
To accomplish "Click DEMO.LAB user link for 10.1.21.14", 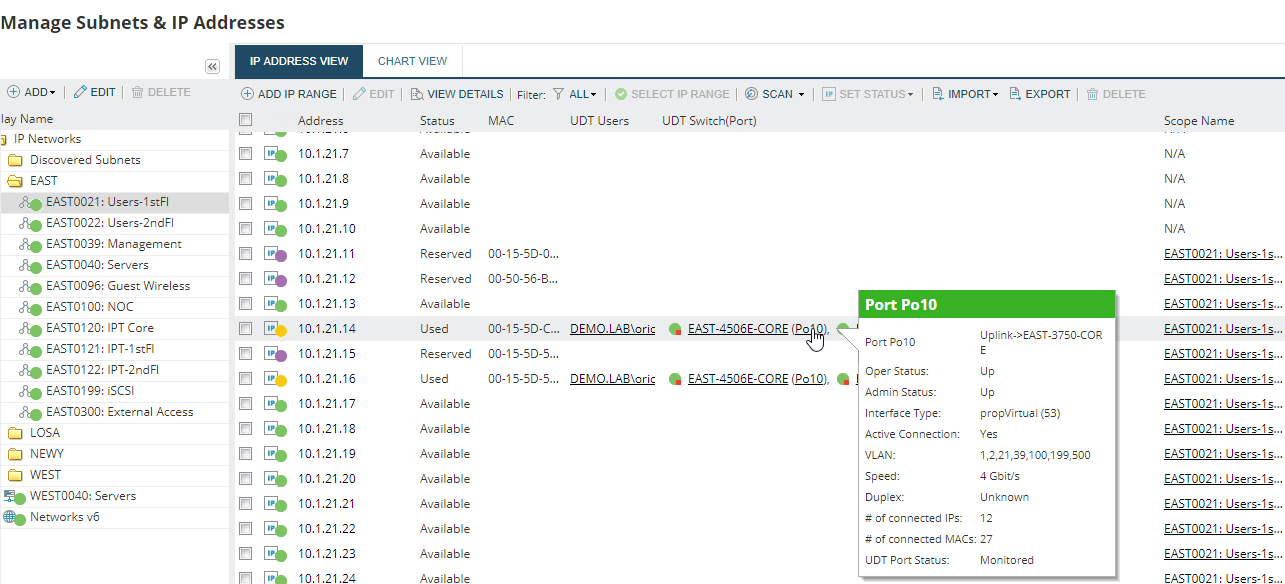I will (612, 329).
